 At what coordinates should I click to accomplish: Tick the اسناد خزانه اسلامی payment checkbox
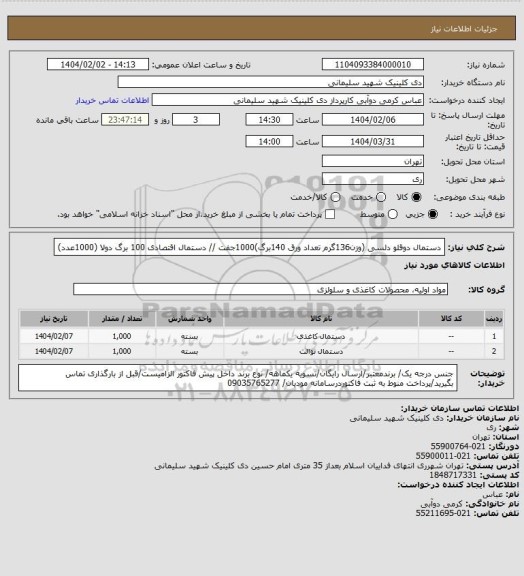(330, 214)
